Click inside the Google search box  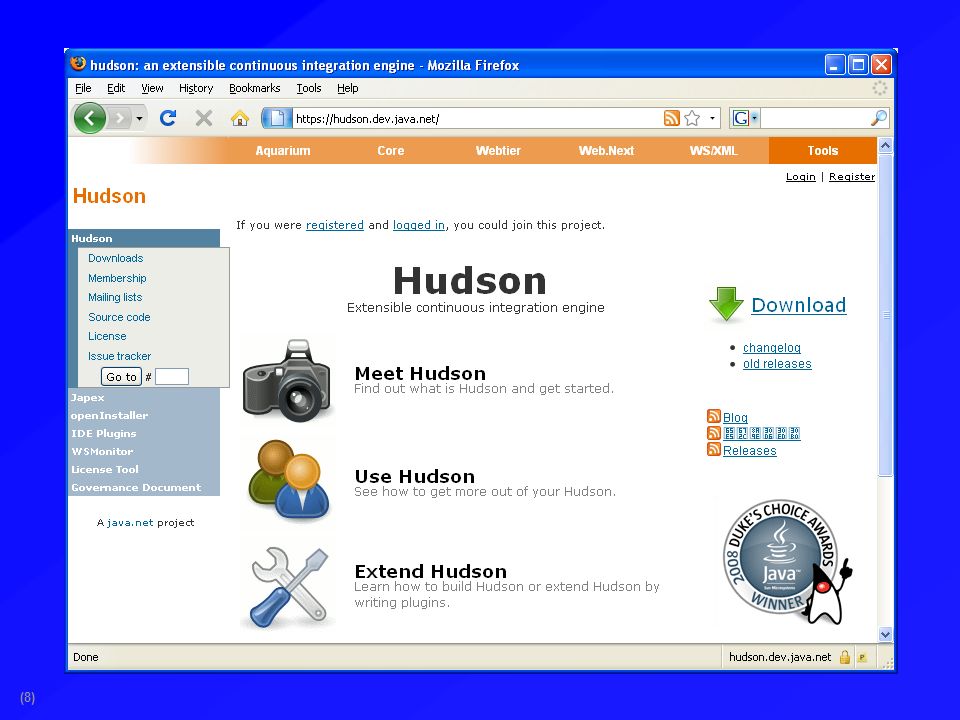[814, 118]
